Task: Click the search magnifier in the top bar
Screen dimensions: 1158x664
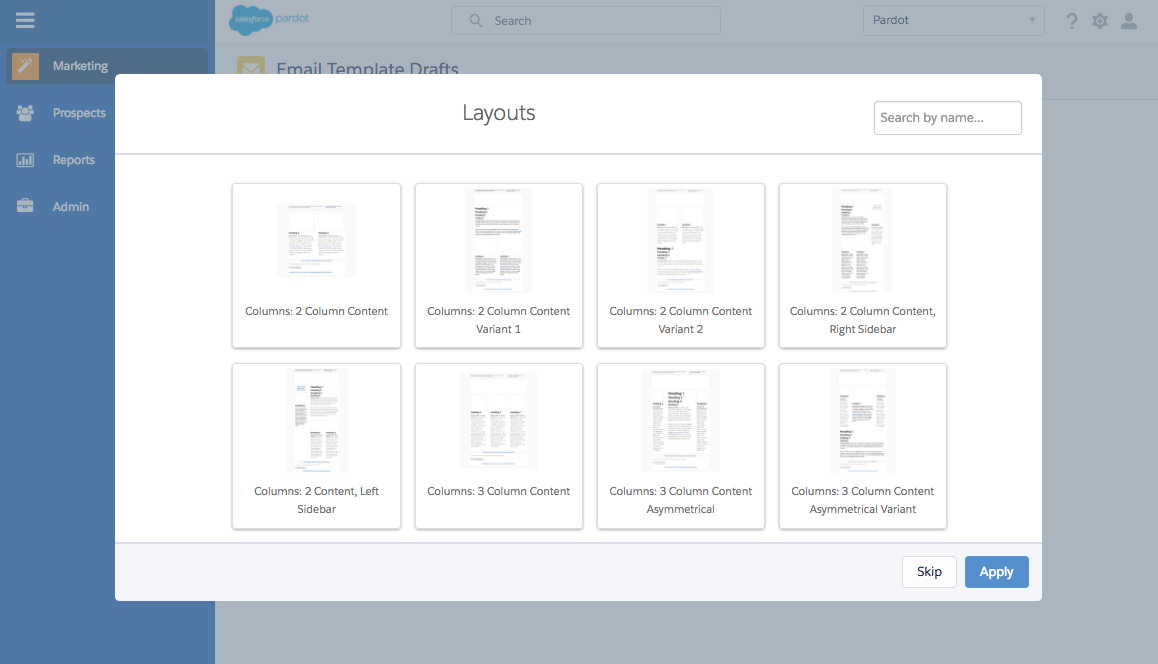Action: point(475,20)
